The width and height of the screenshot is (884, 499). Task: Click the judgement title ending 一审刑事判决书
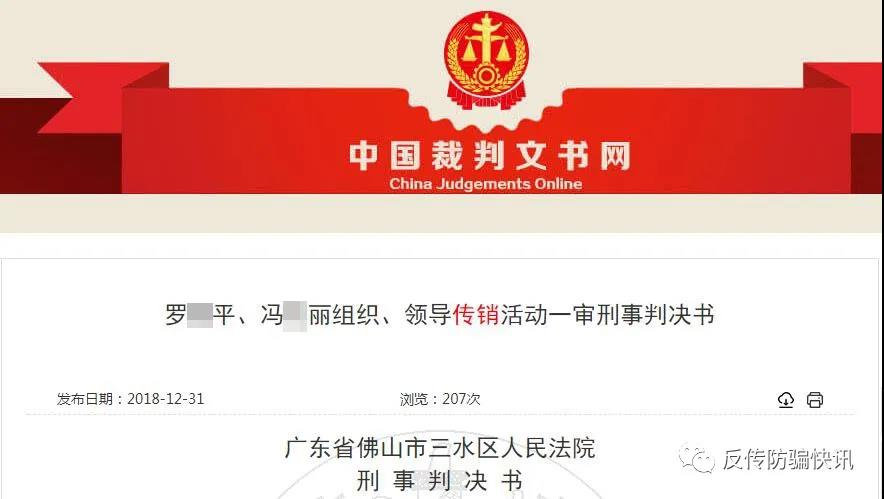point(440,315)
